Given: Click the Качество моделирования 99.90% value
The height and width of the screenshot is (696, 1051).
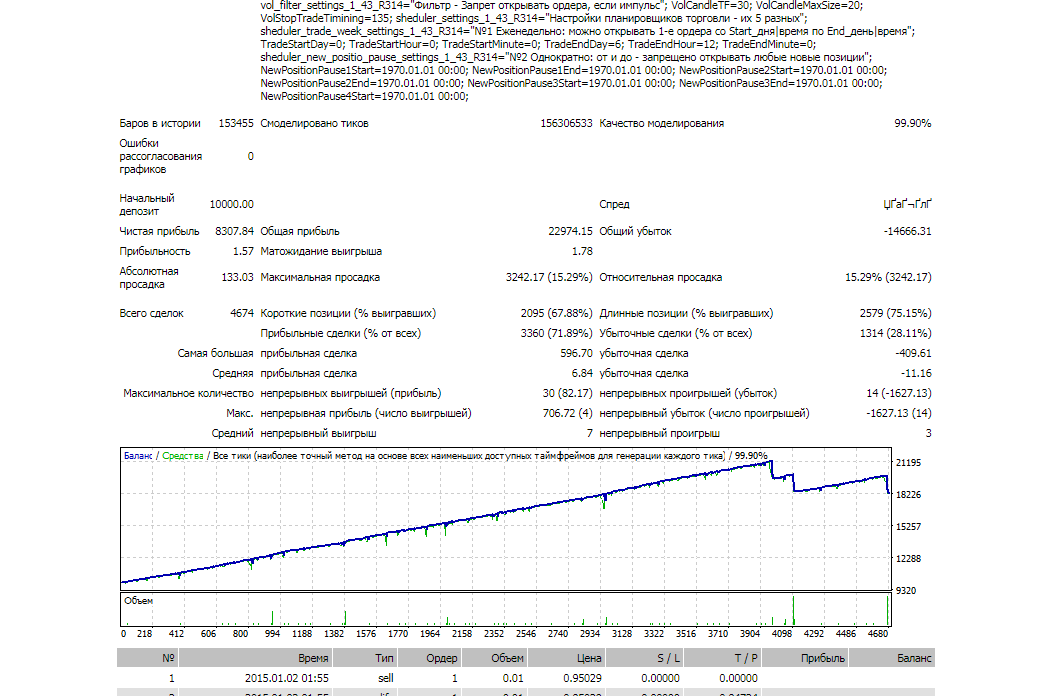Looking at the screenshot, I should click(x=912, y=123).
